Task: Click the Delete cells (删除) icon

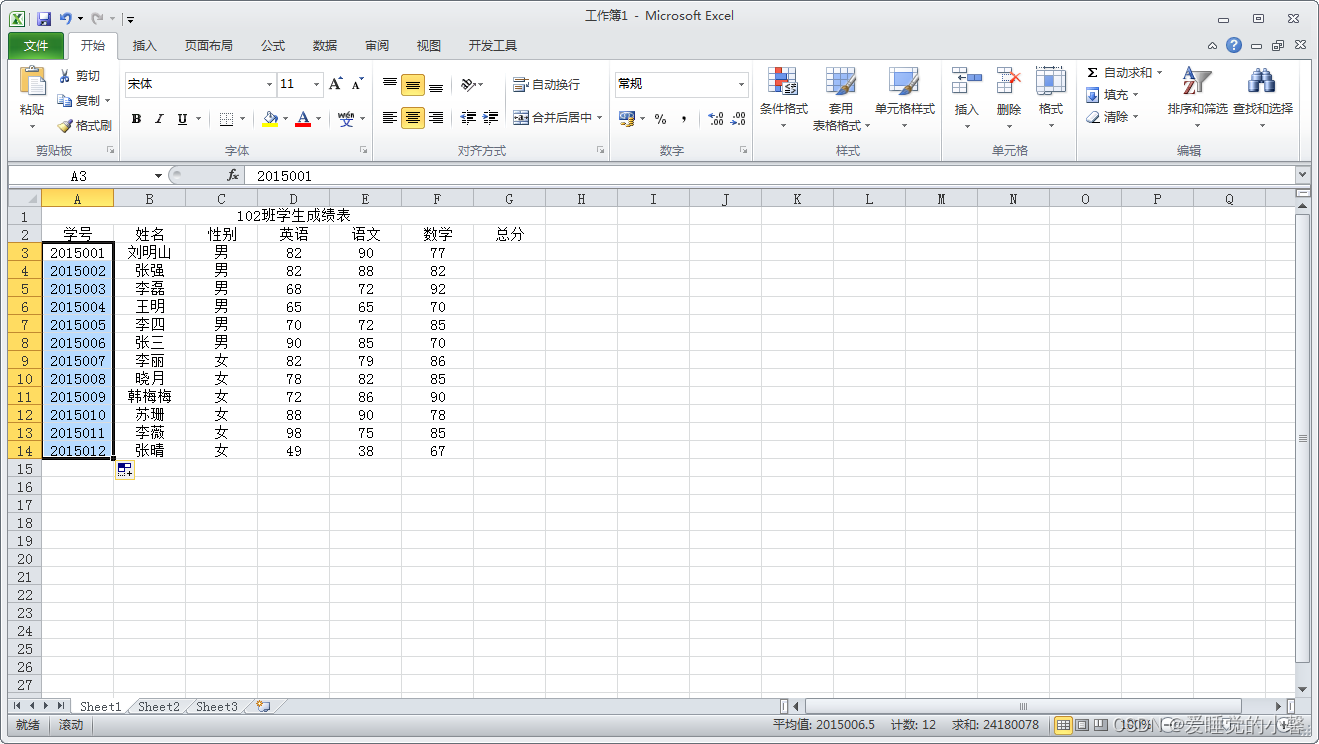Action: point(1008,82)
